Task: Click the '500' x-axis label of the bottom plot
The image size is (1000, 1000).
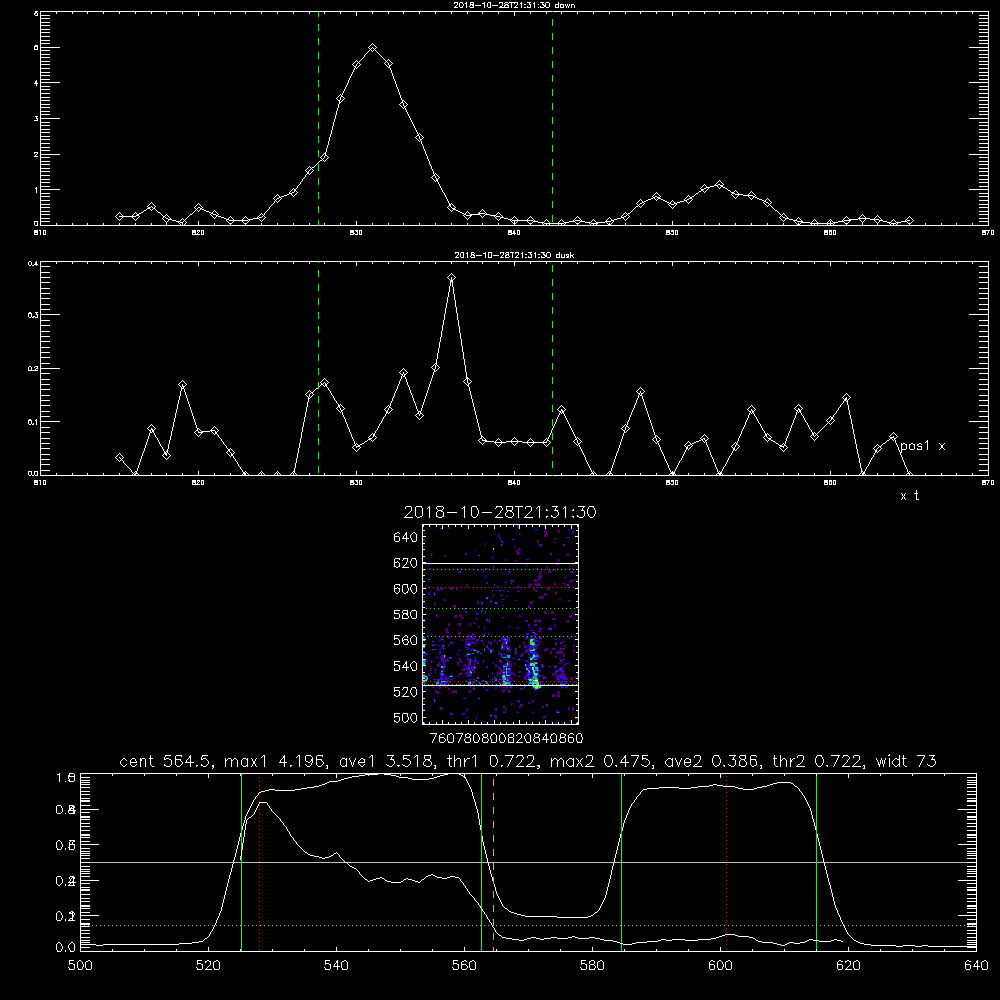Action: point(80,966)
